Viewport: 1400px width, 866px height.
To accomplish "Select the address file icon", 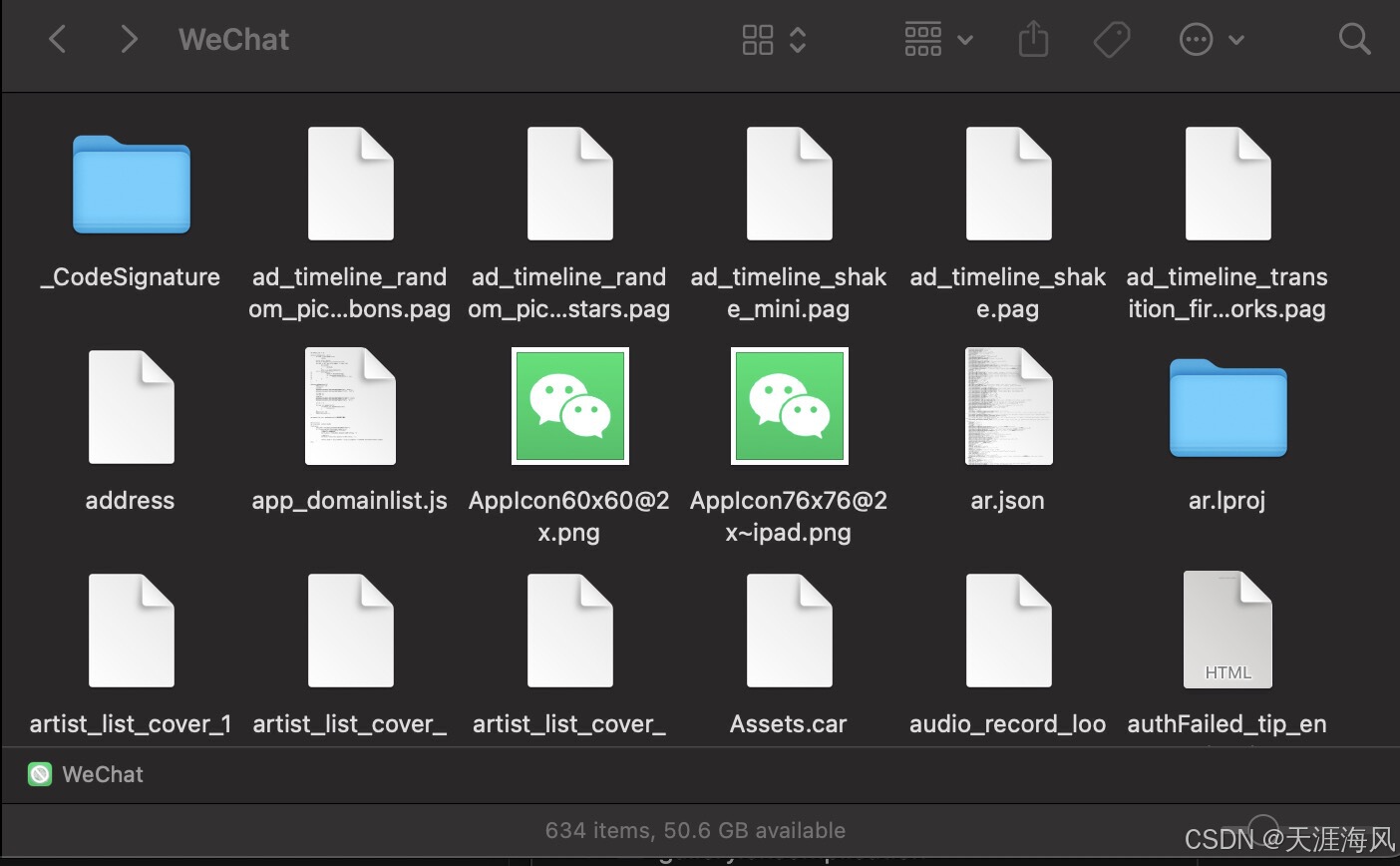I will [131, 407].
